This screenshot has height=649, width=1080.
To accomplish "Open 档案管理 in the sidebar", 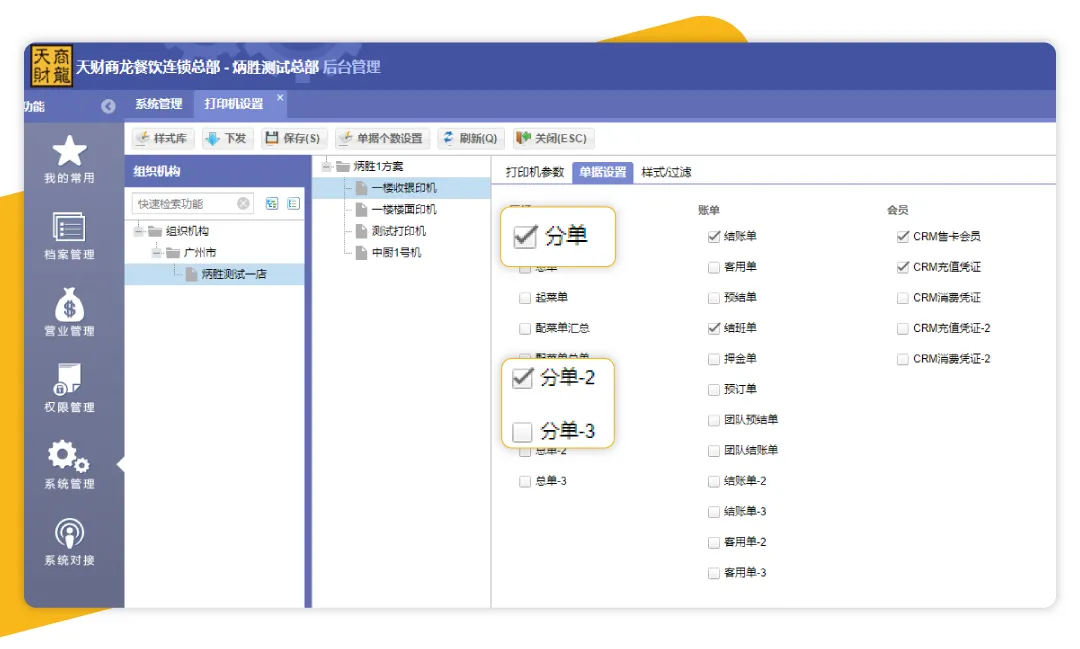I will pos(69,228).
